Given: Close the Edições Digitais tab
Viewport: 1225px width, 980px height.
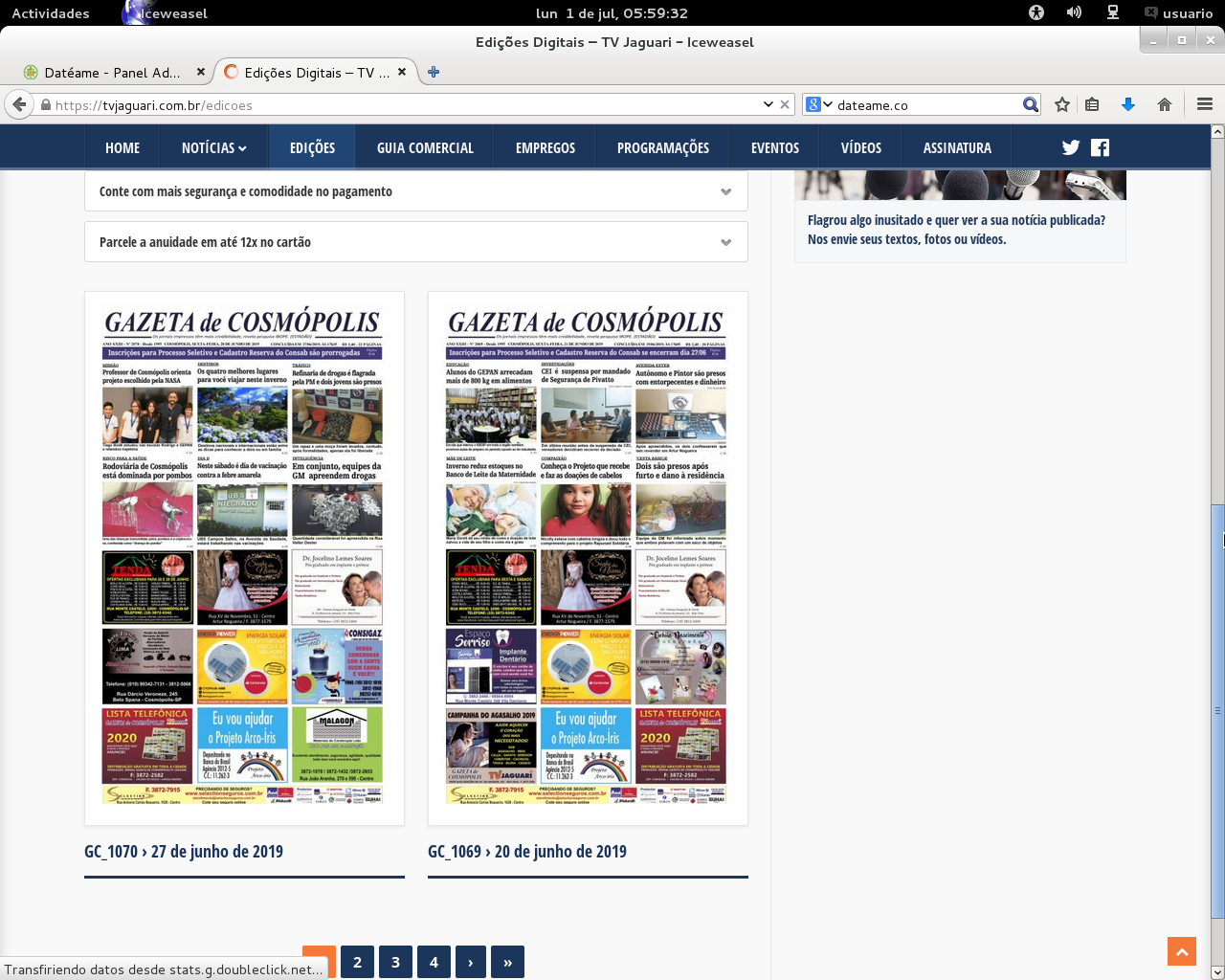Looking at the screenshot, I should coord(402,72).
